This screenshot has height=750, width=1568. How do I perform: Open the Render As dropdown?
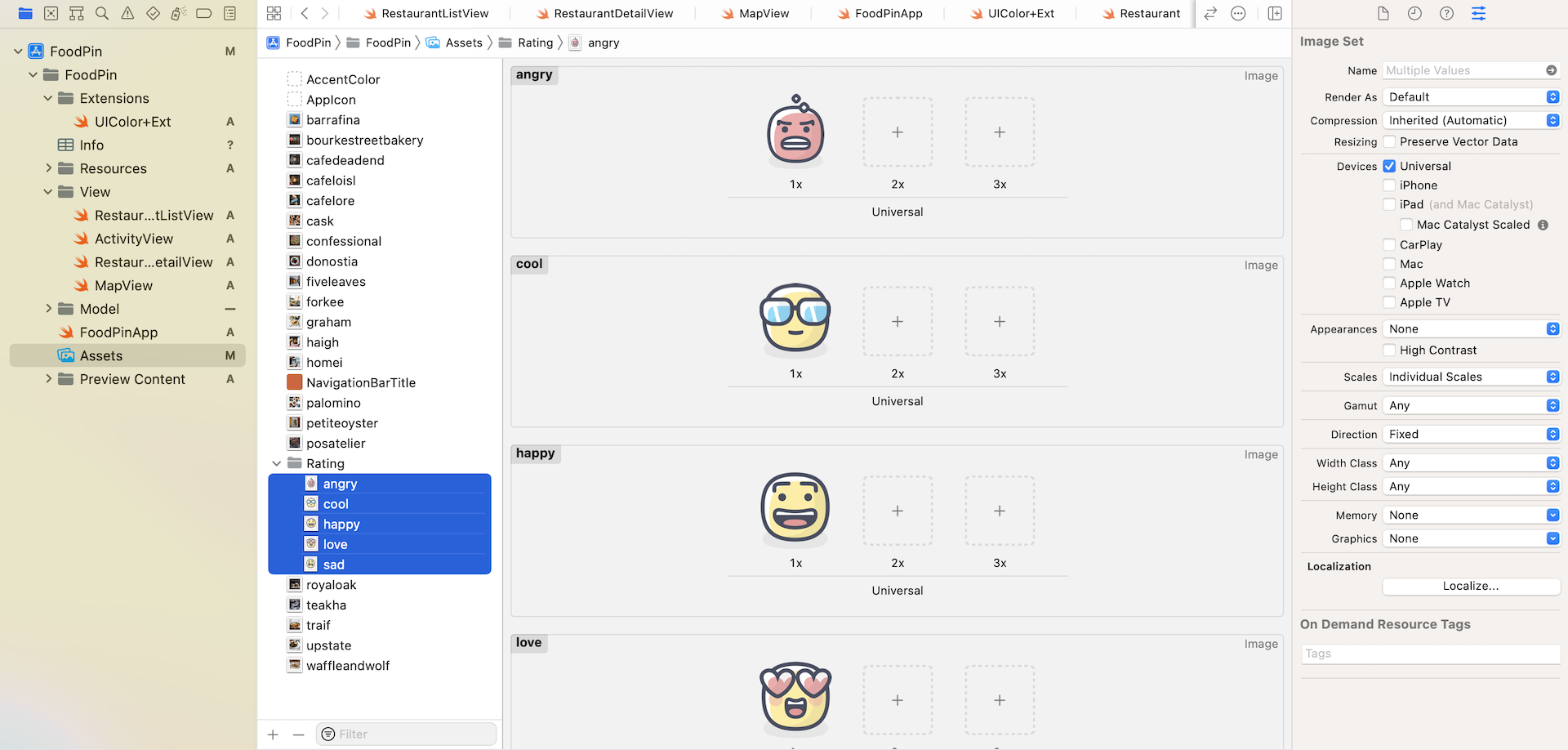[x=1472, y=97]
